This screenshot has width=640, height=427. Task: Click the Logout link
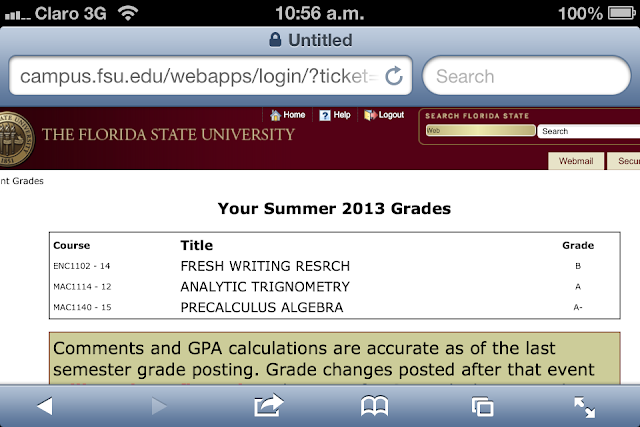point(384,116)
